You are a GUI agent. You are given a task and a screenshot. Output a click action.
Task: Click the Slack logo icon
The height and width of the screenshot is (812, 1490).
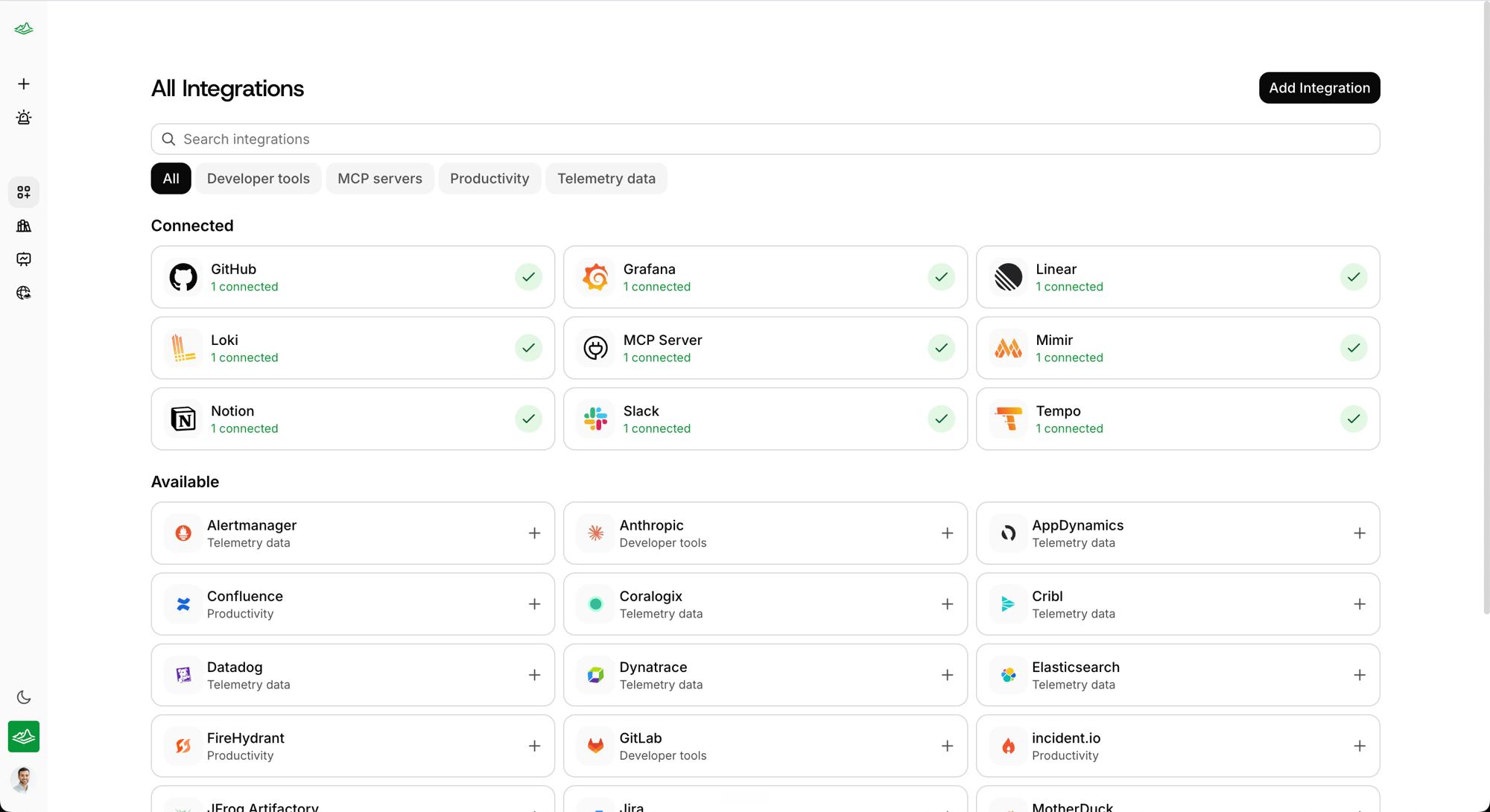pos(596,419)
